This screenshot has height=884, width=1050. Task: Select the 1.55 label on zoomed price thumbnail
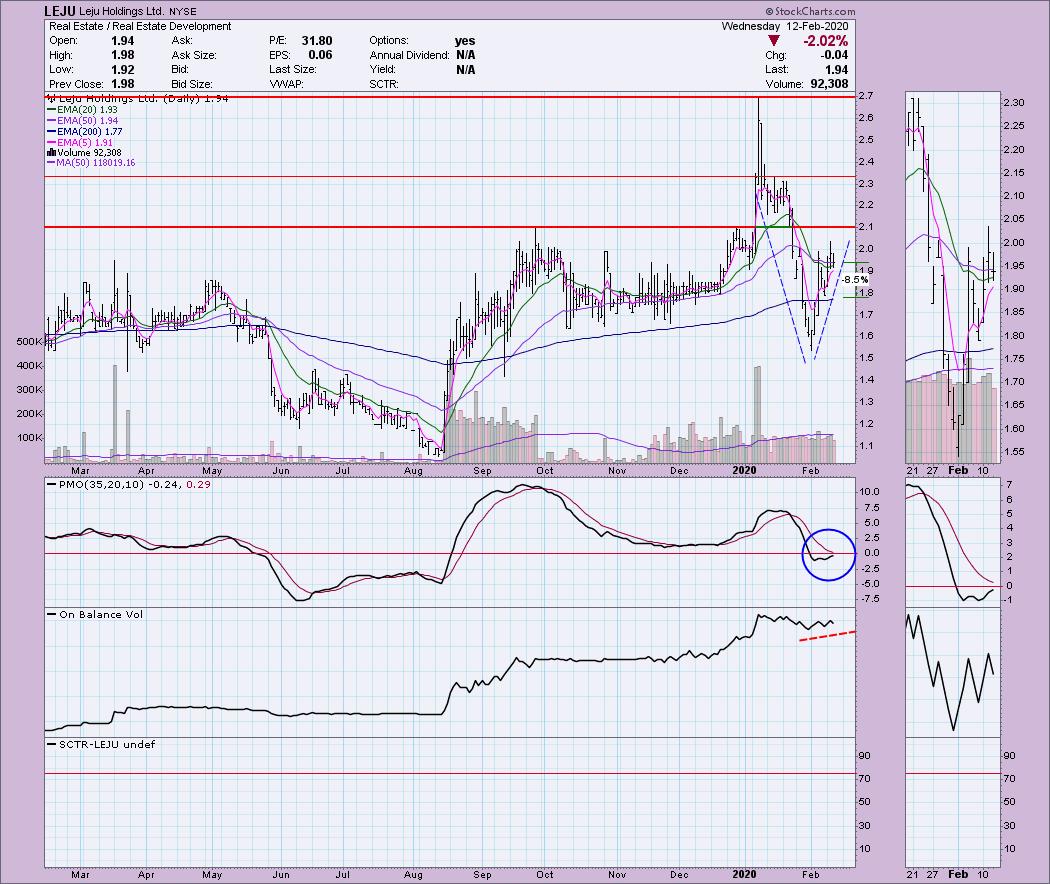point(1014,452)
